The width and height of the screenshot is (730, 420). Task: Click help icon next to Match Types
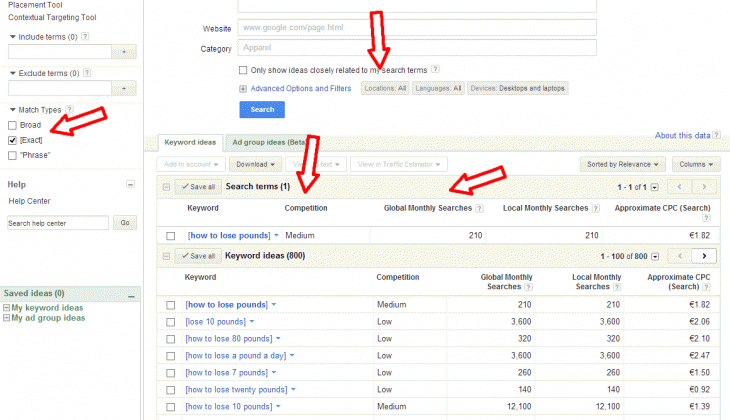tap(71, 109)
